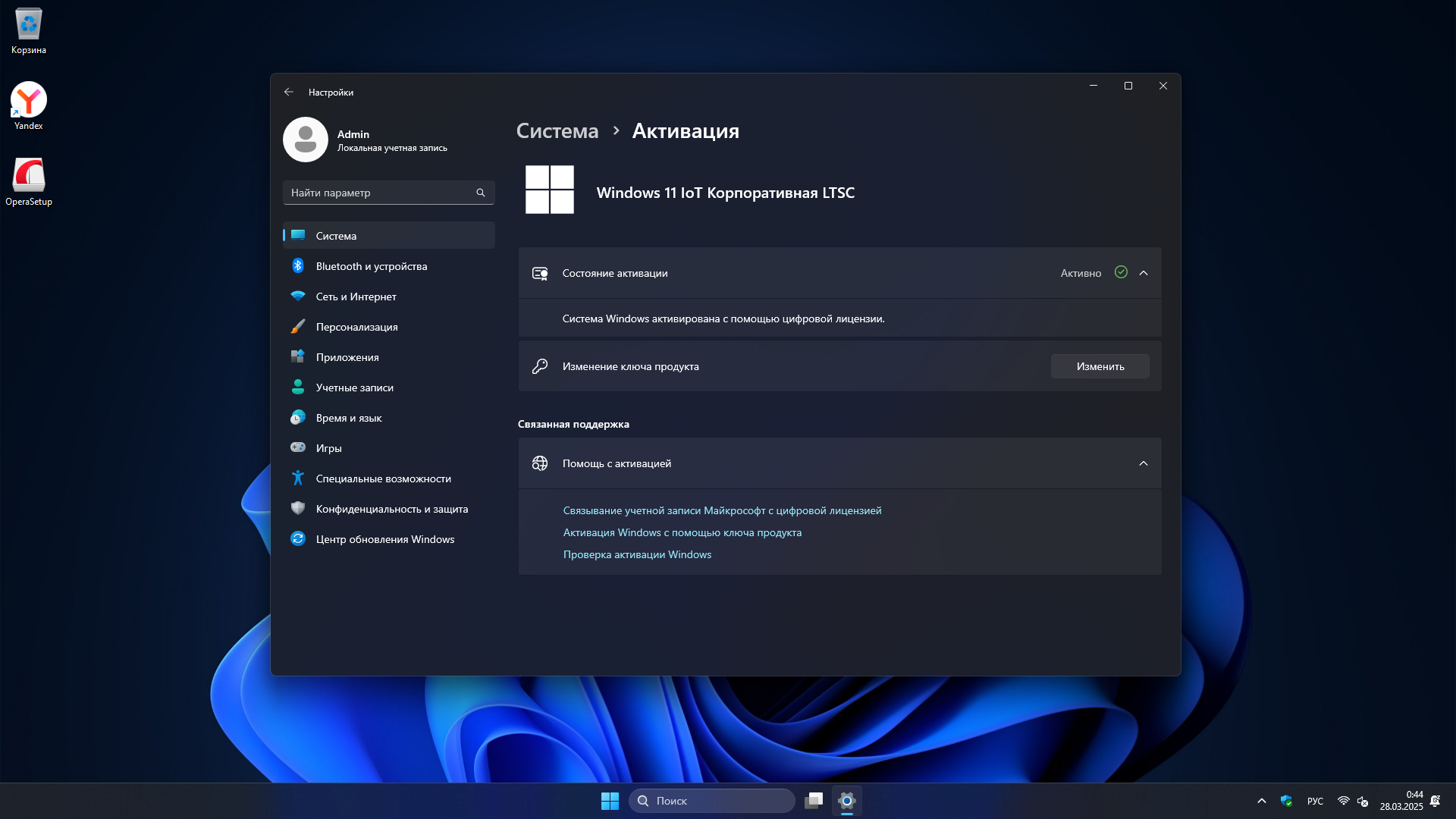The height and width of the screenshot is (819, 1456).
Task: Click the search magnifier in Settings
Action: point(480,193)
